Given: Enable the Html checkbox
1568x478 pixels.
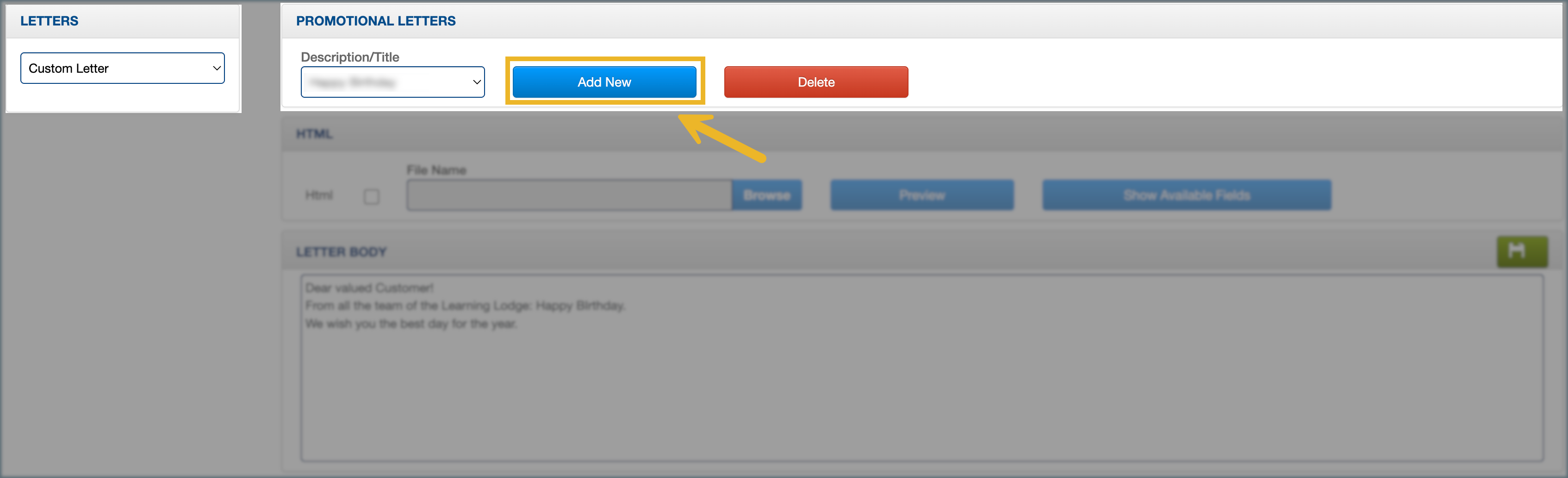Looking at the screenshot, I should [x=371, y=197].
